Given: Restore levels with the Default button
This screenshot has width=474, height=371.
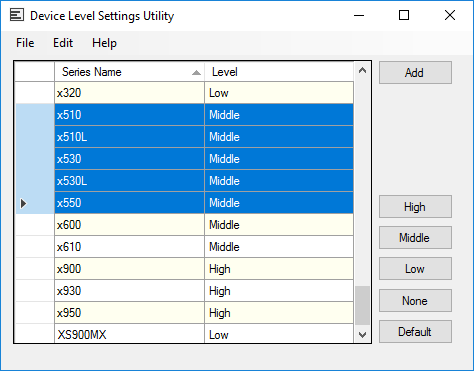Looking at the screenshot, I should click(415, 332).
